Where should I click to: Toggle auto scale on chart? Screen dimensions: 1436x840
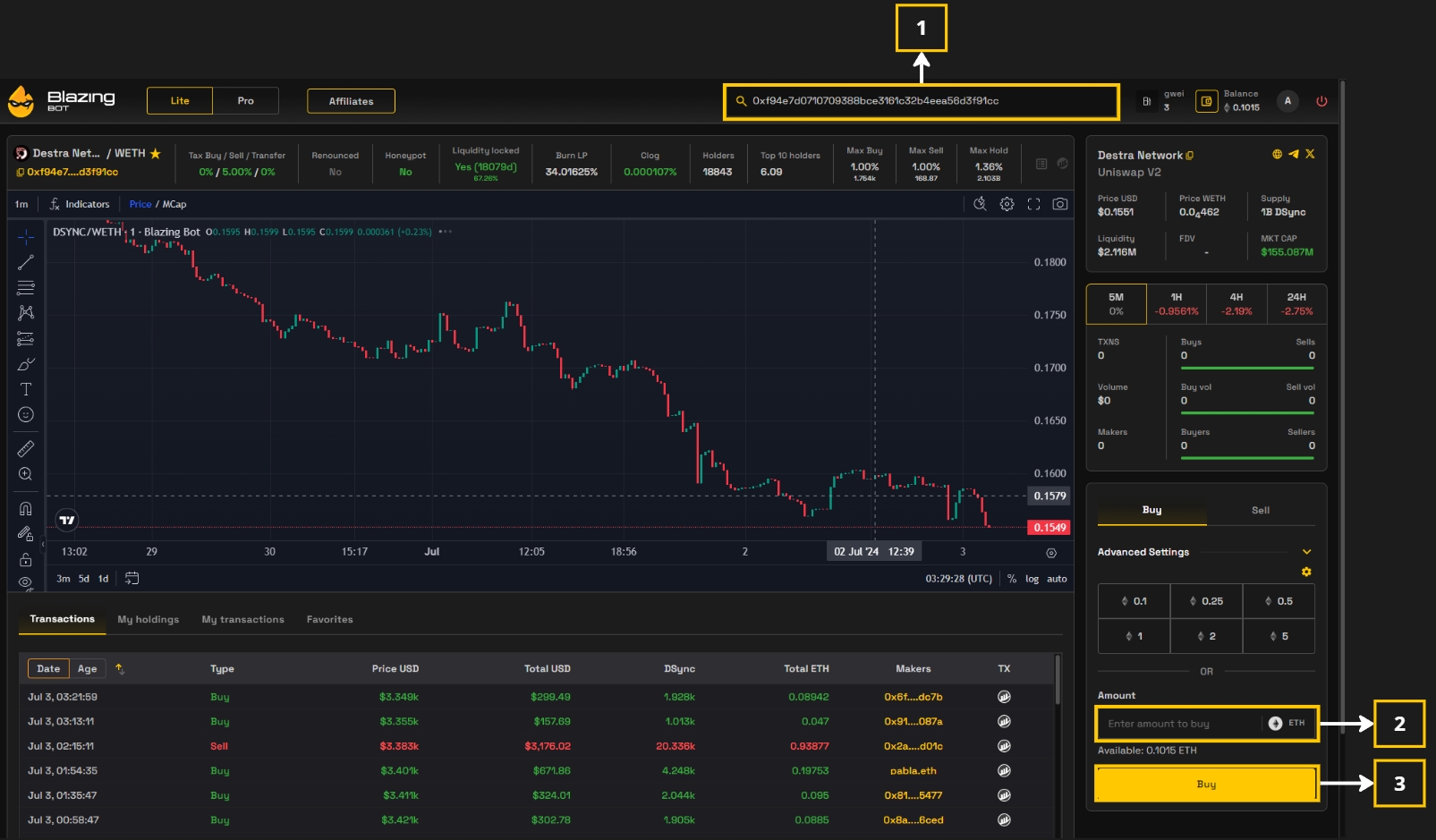(1057, 579)
